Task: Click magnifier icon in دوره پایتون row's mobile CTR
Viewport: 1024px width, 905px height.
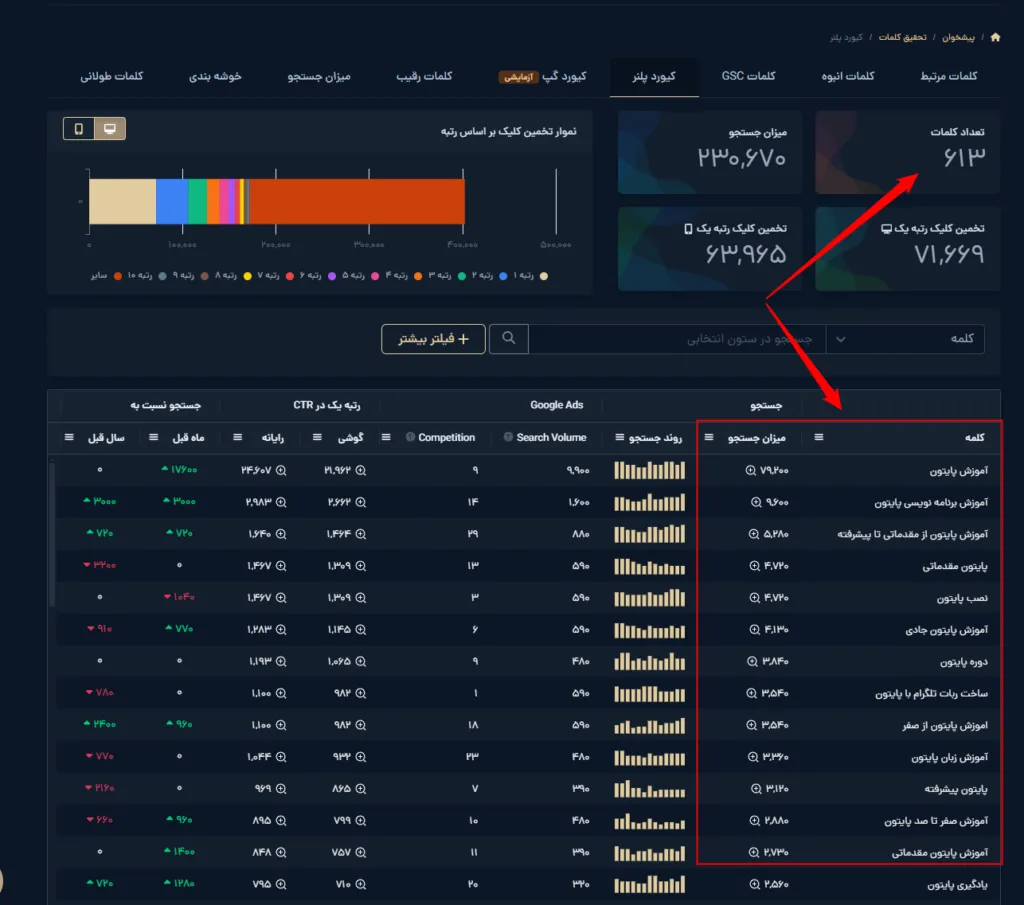Action: [x=360, y=661]
